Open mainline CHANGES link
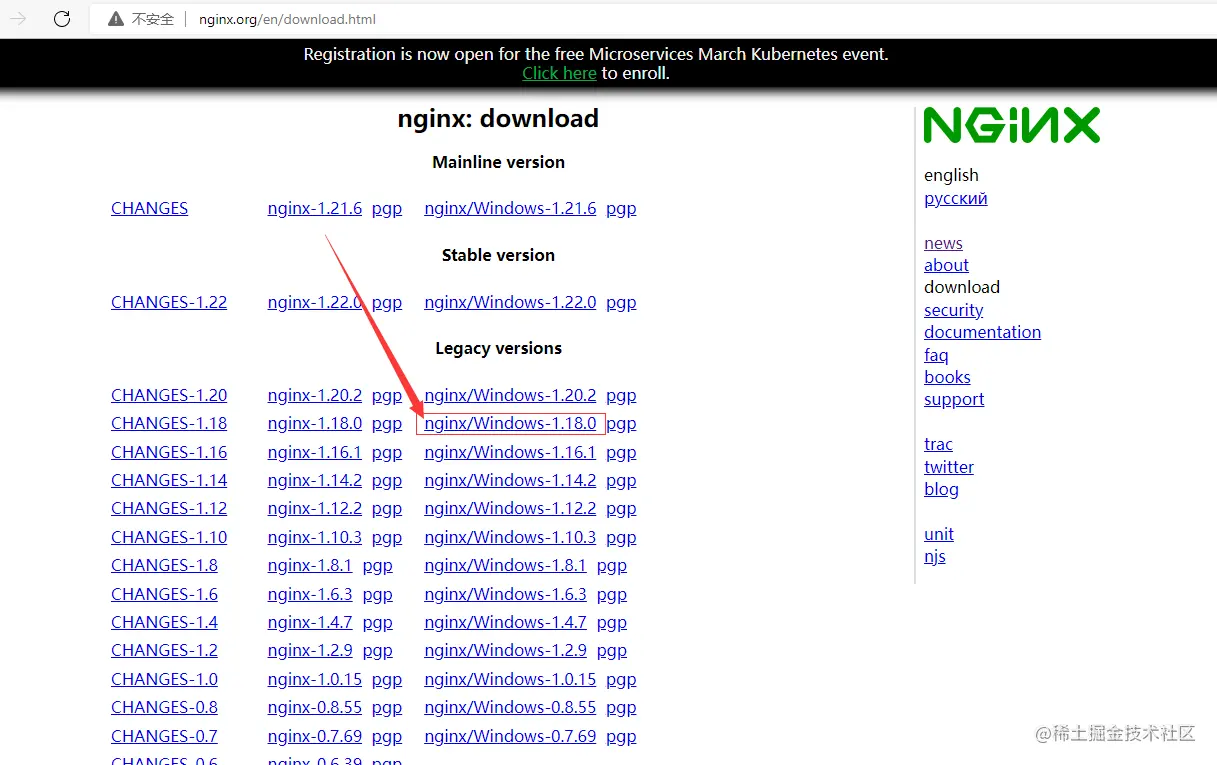 pos(150,208)
